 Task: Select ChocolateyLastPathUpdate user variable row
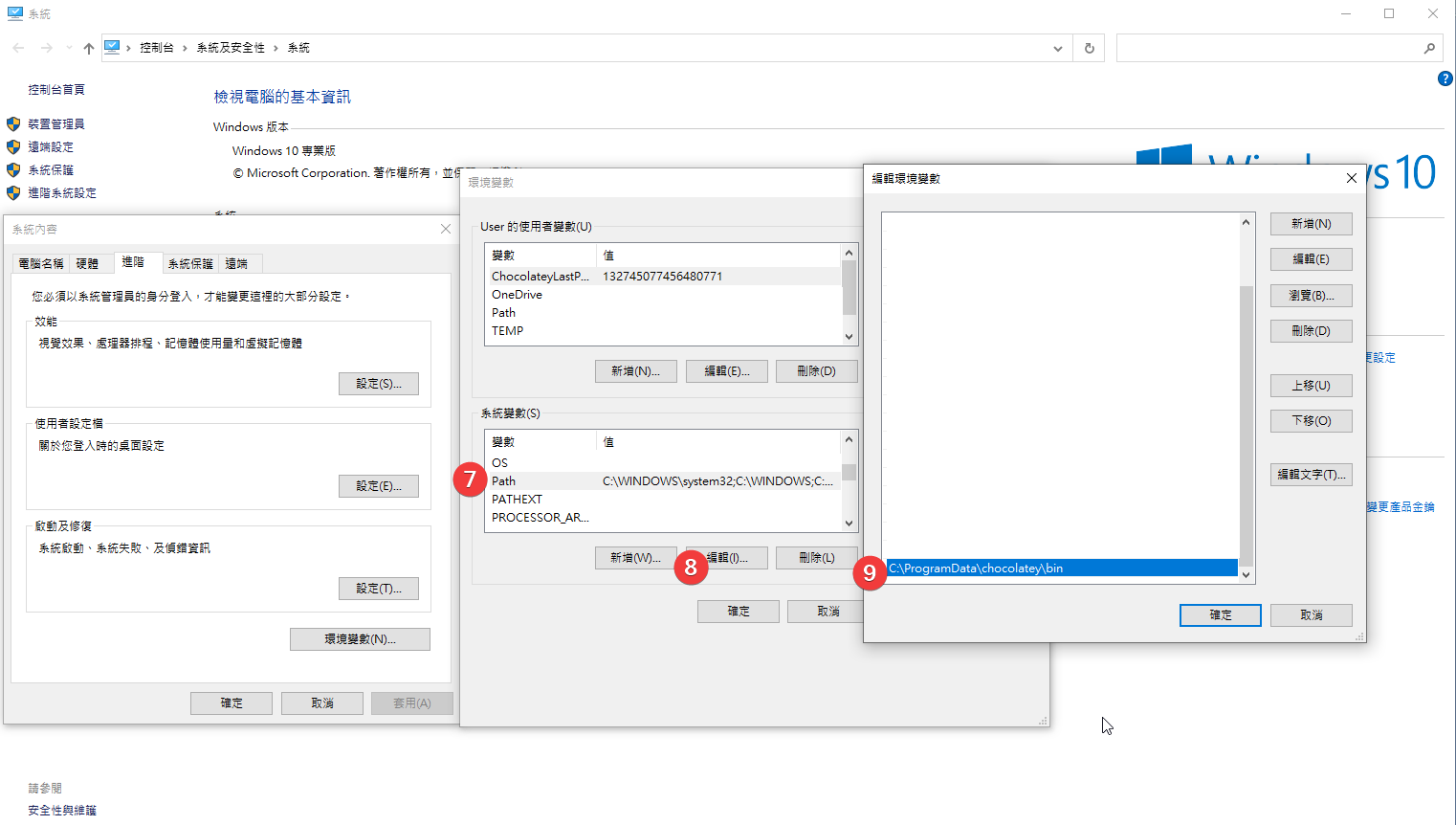664,276
